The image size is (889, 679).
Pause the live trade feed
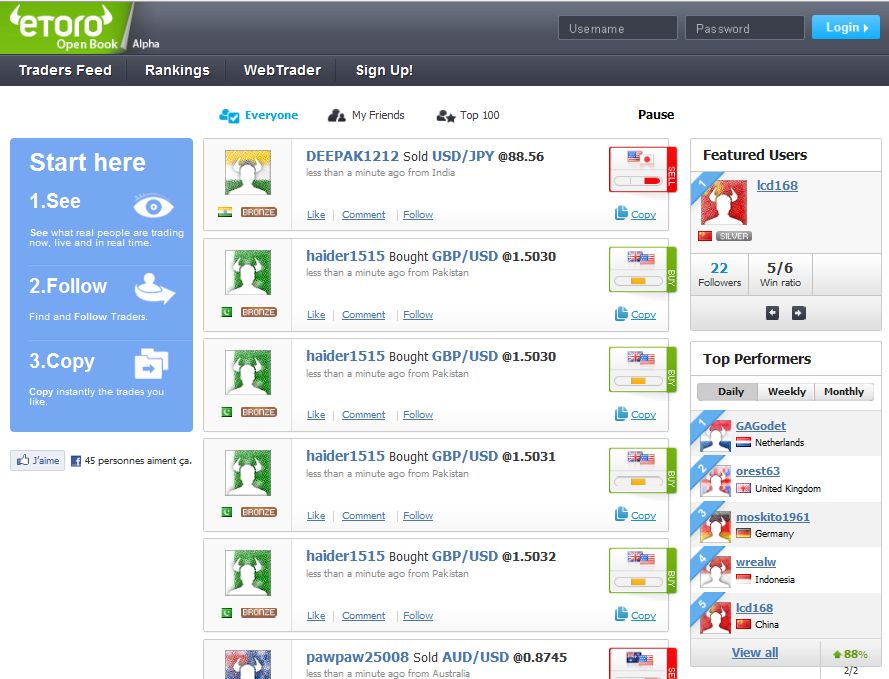(x=656, y=114)
